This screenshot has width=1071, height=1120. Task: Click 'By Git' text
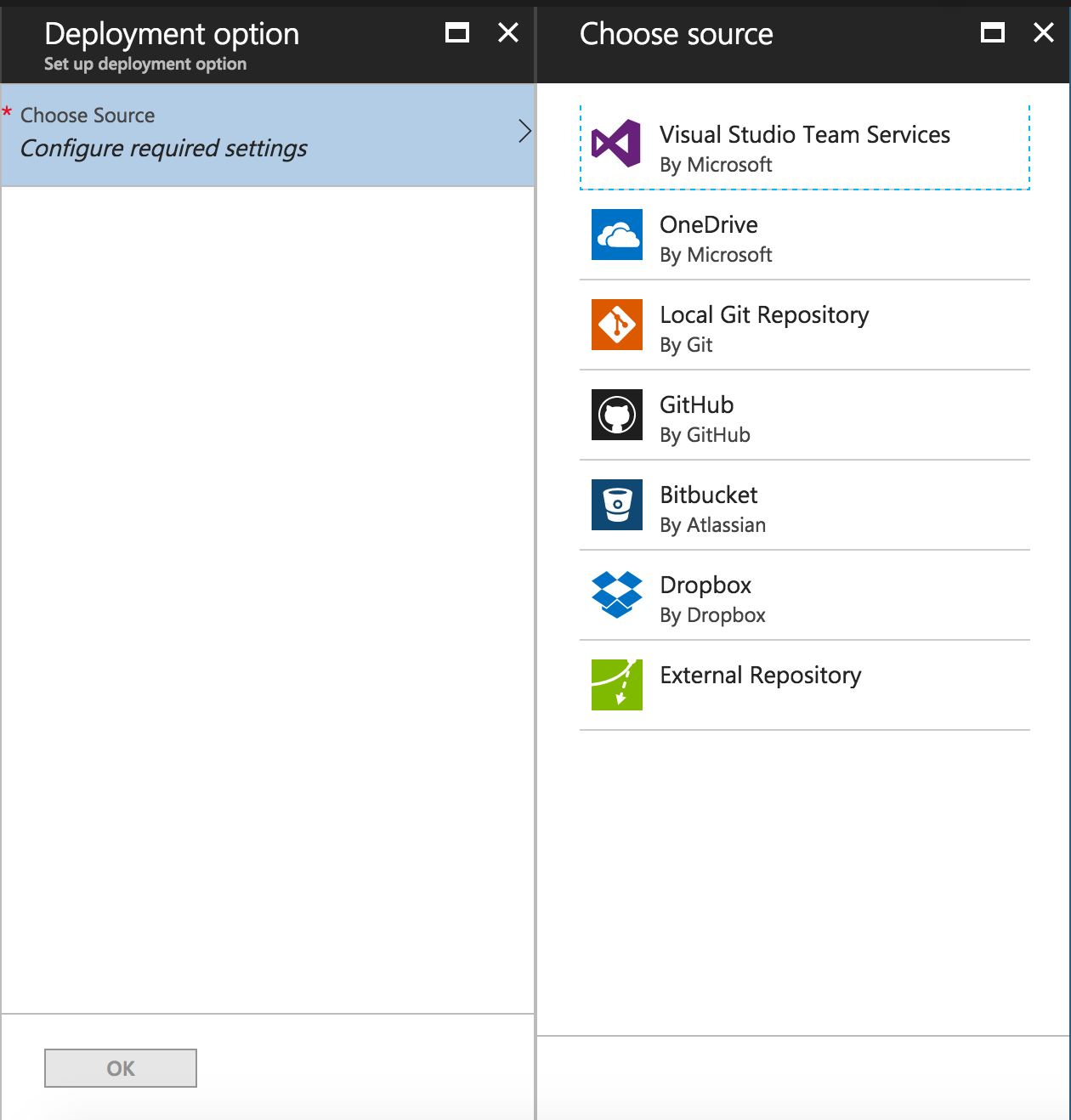click(x=686, y=345)
